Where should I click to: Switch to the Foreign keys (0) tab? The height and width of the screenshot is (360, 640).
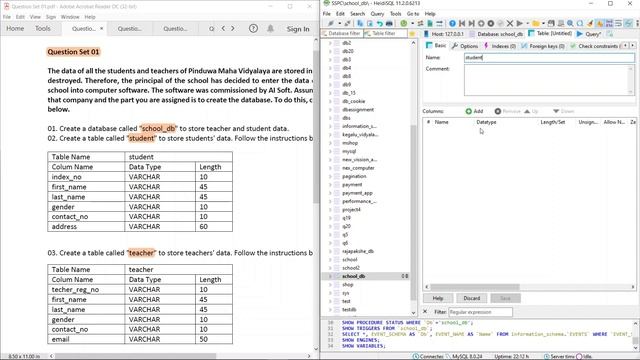click(543, 46)
